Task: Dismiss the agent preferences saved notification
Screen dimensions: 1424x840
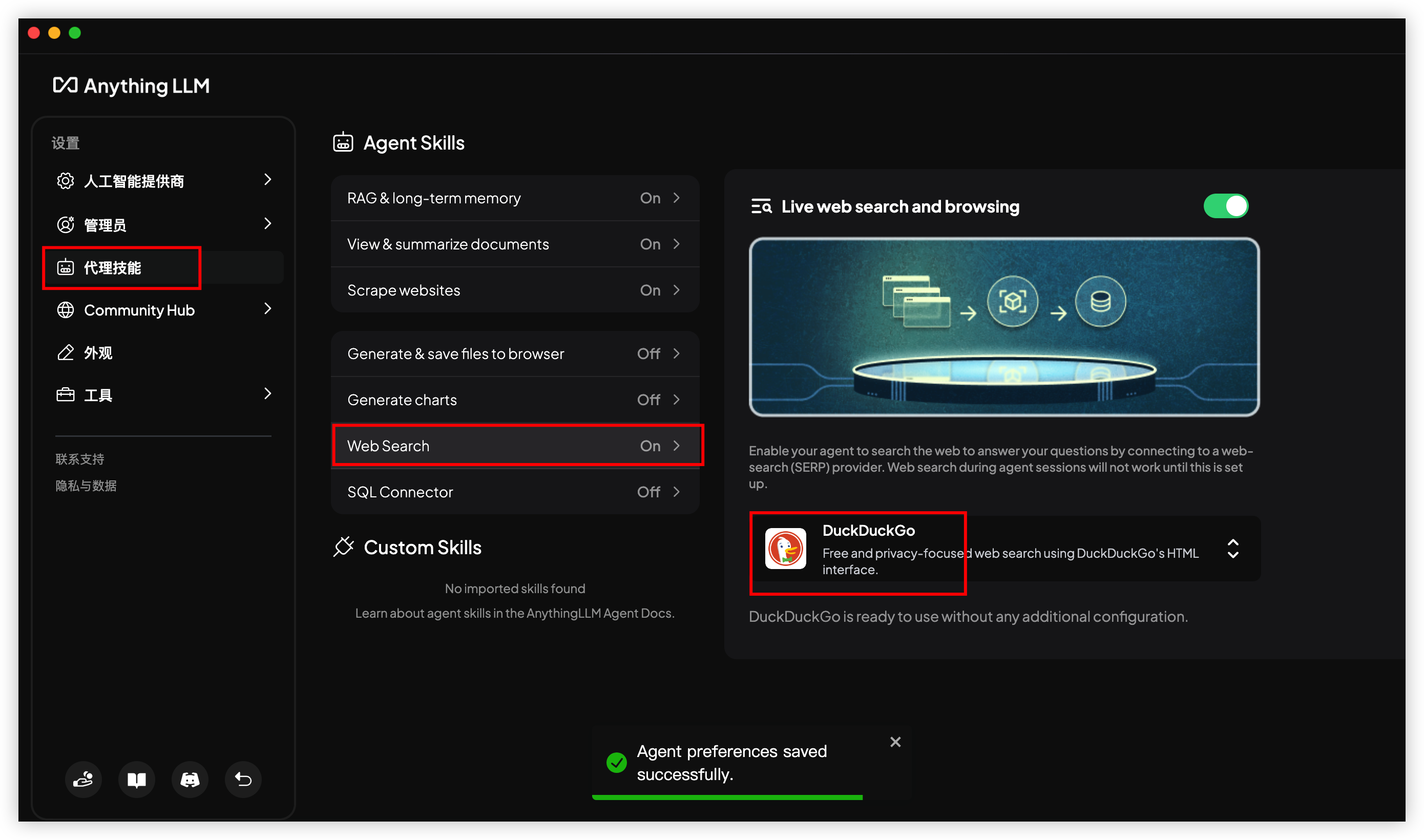Action: pyautogui.click(x=895, y=742)
